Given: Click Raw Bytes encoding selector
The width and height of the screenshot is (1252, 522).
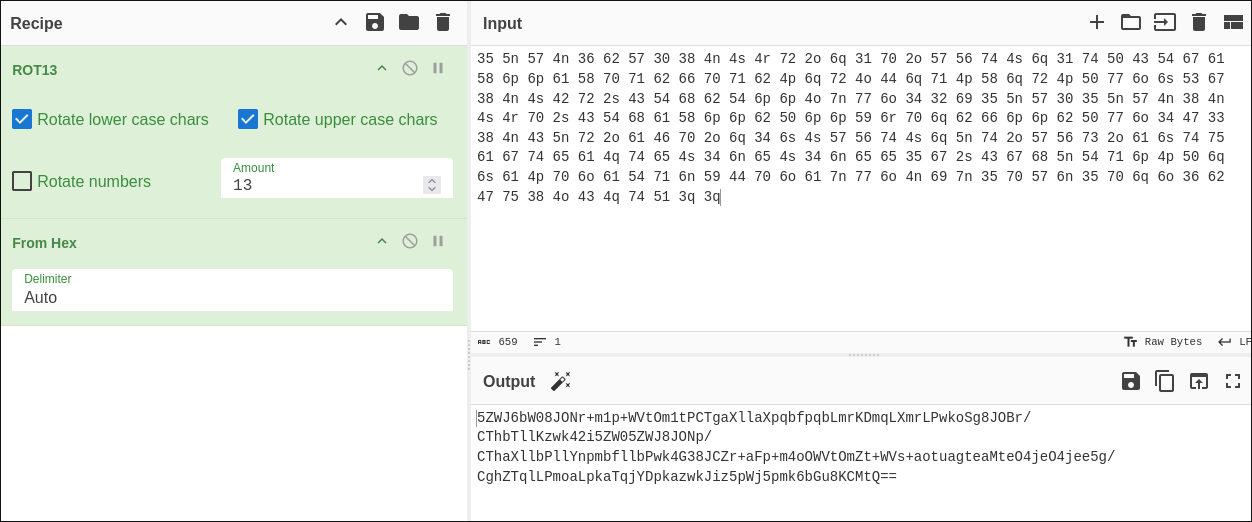Looking at the screenshot, I should pyautogui.click(x=1163, y=342).
